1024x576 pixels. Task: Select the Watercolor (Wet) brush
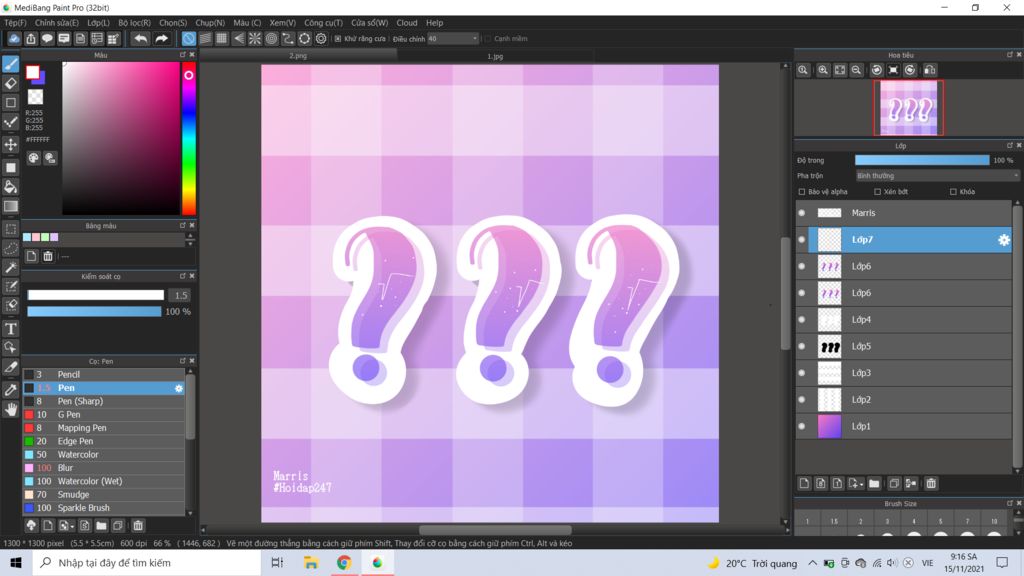tap(104, 481)
